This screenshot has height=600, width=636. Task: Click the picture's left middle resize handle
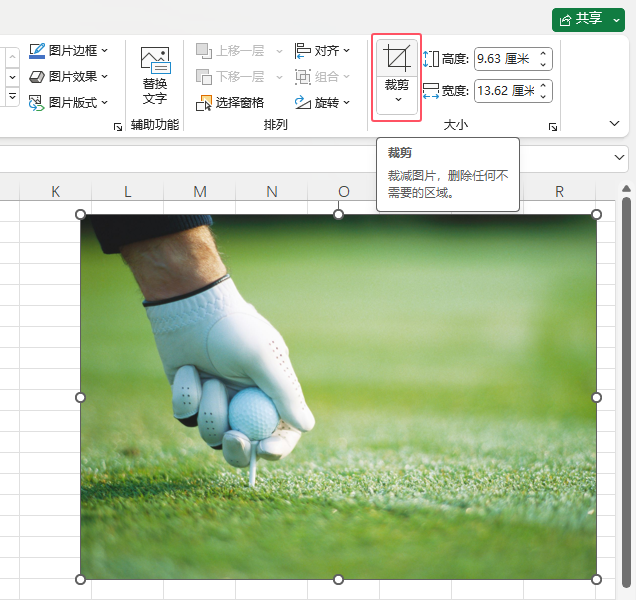click(x=80, y=397)
